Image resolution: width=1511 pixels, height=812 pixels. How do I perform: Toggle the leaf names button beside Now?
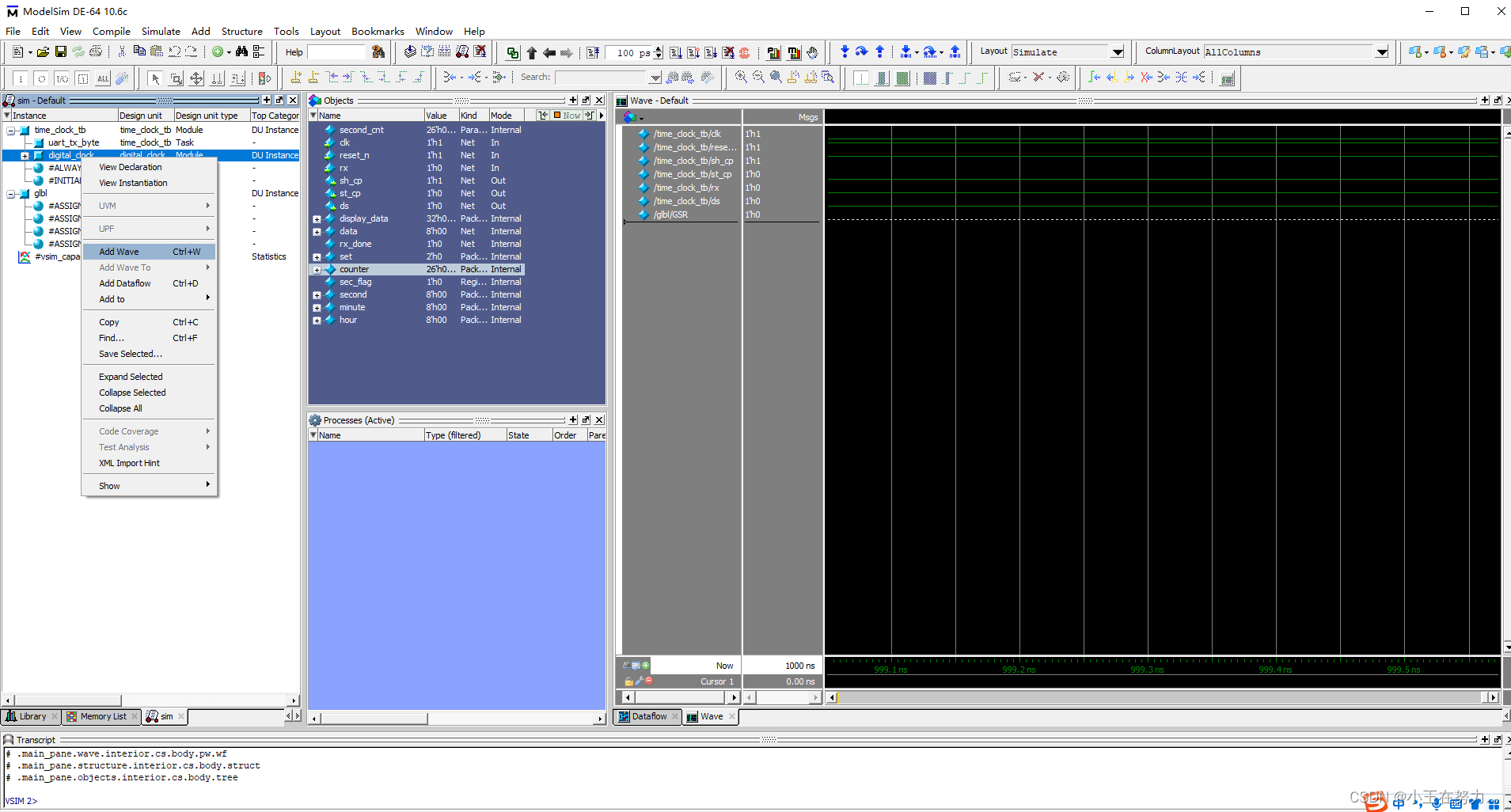point(625,666)
